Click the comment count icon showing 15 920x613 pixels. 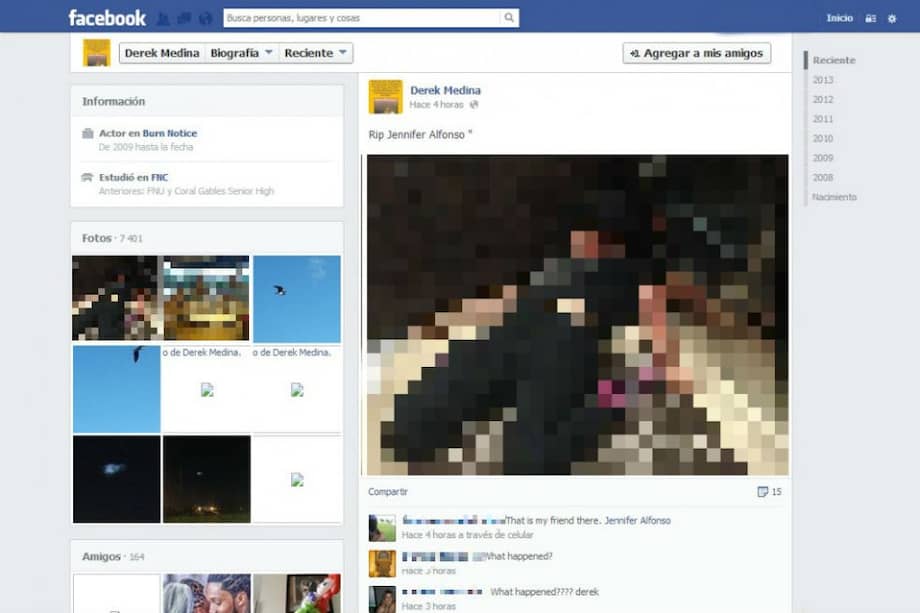pos(763,492)
